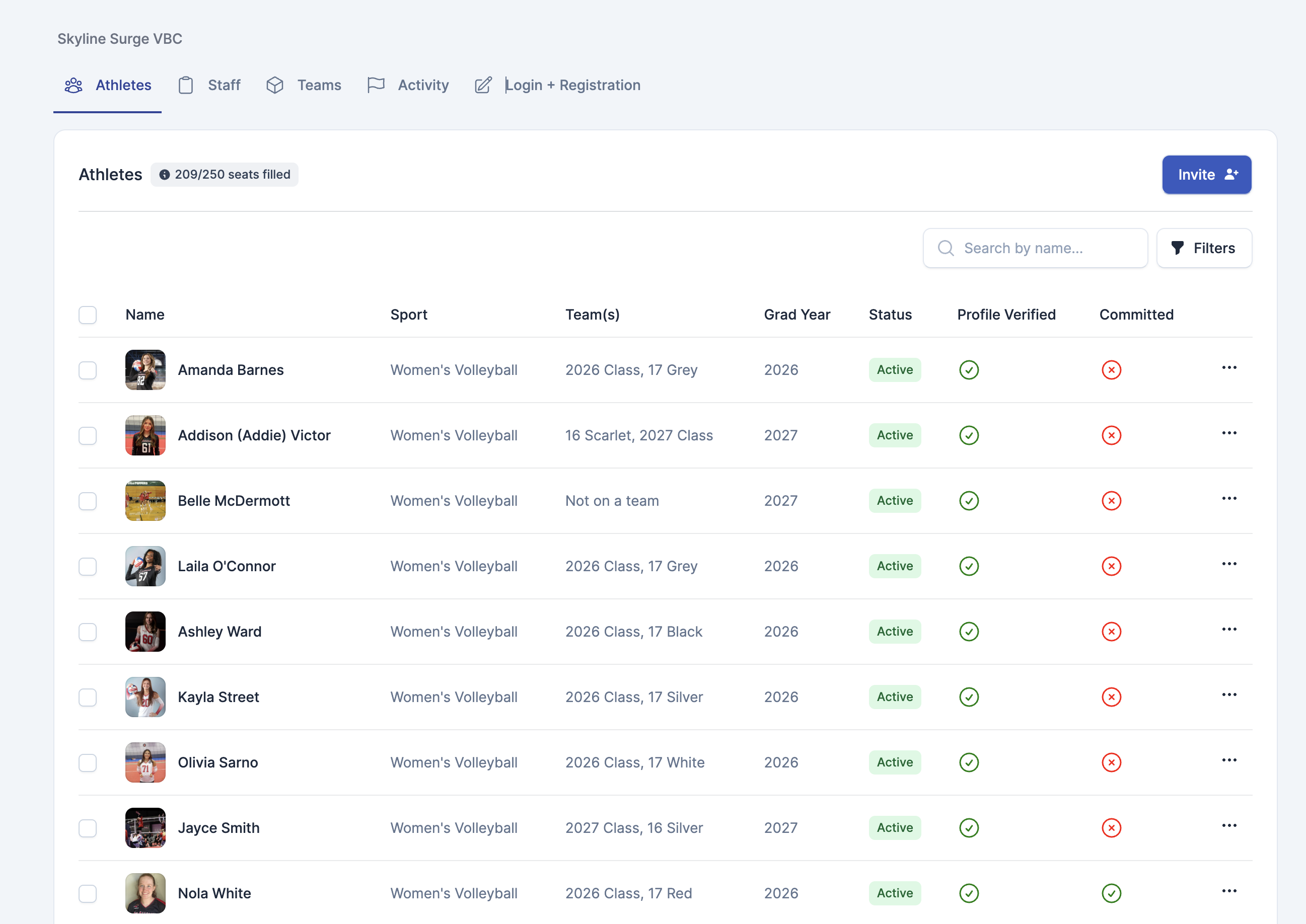Click Nola White's green Committed checkmark
This screenshot has width=1306, height=924.
pyautogui.click(x=1111, y=893)
